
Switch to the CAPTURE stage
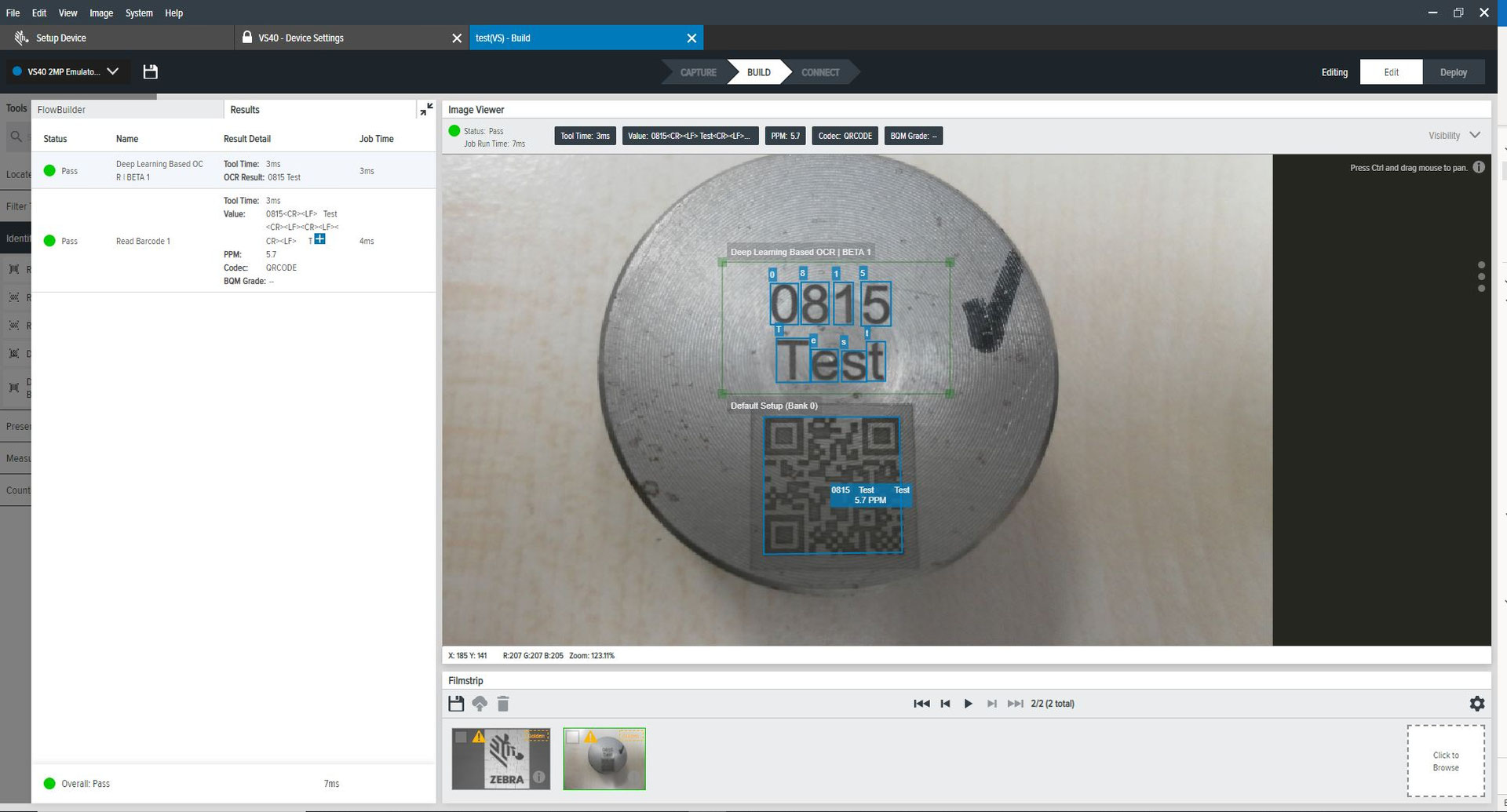point(697,71)
